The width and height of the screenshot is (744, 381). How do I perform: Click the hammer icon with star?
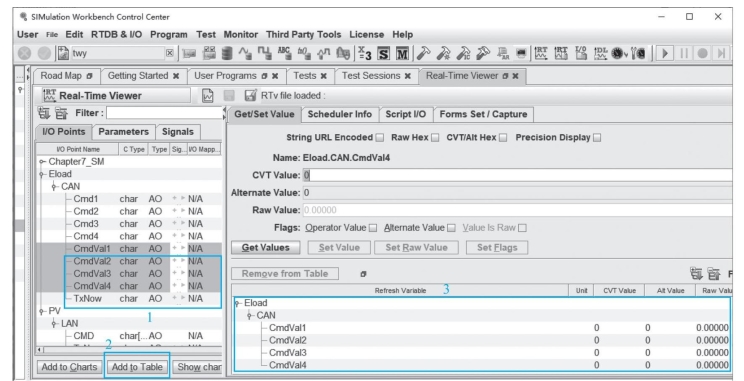(x=444, y=54)
